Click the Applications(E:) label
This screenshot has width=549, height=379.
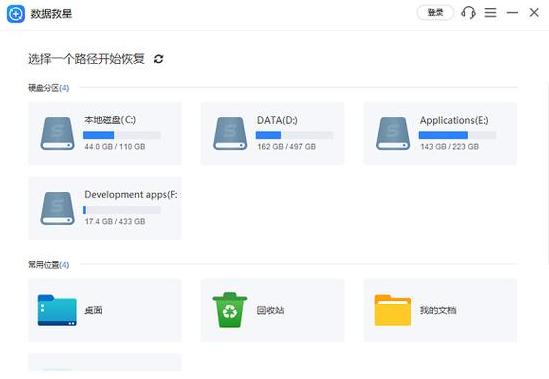pos(454,120)
